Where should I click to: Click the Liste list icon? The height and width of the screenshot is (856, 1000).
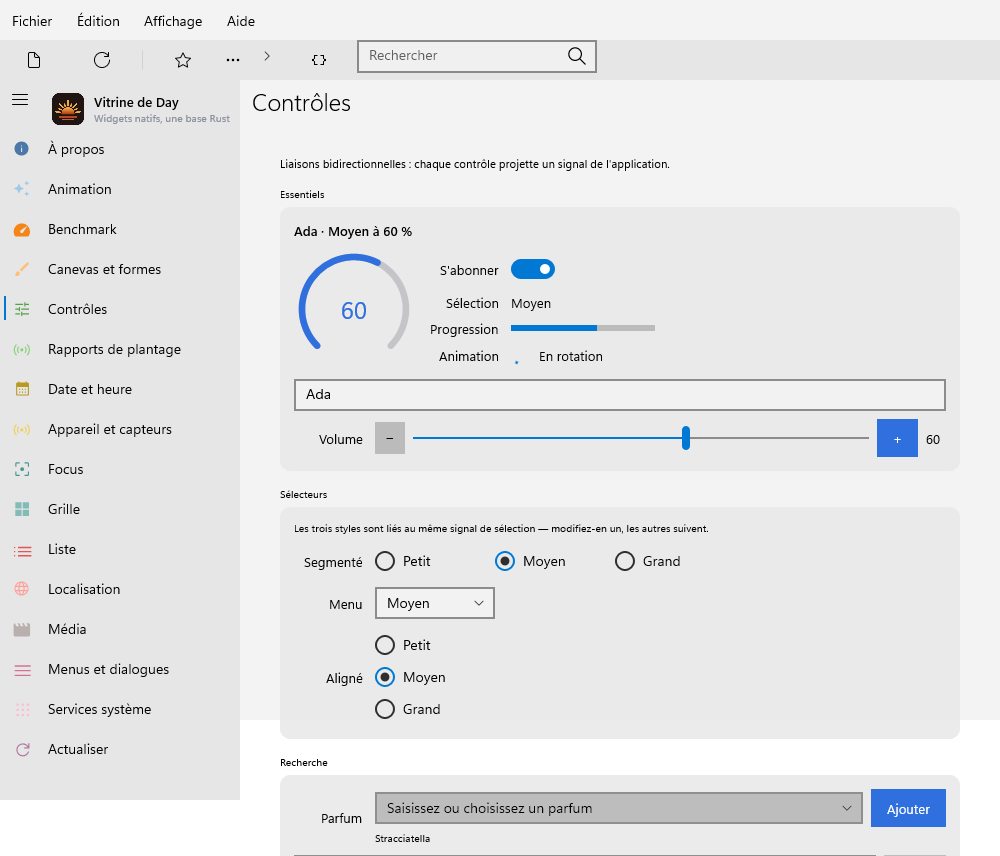(22, 550)
